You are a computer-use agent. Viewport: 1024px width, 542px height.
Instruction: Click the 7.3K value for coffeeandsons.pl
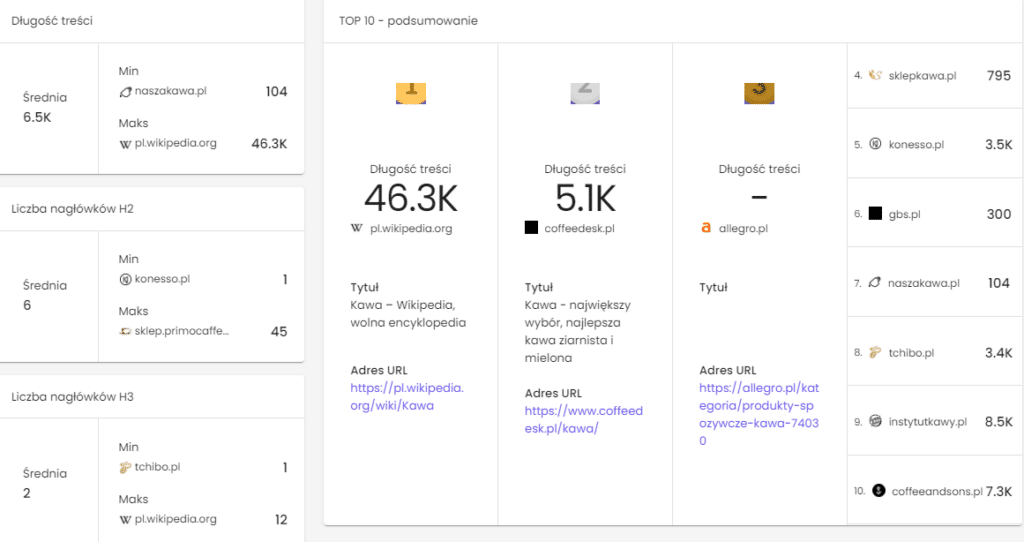[999, 491]
